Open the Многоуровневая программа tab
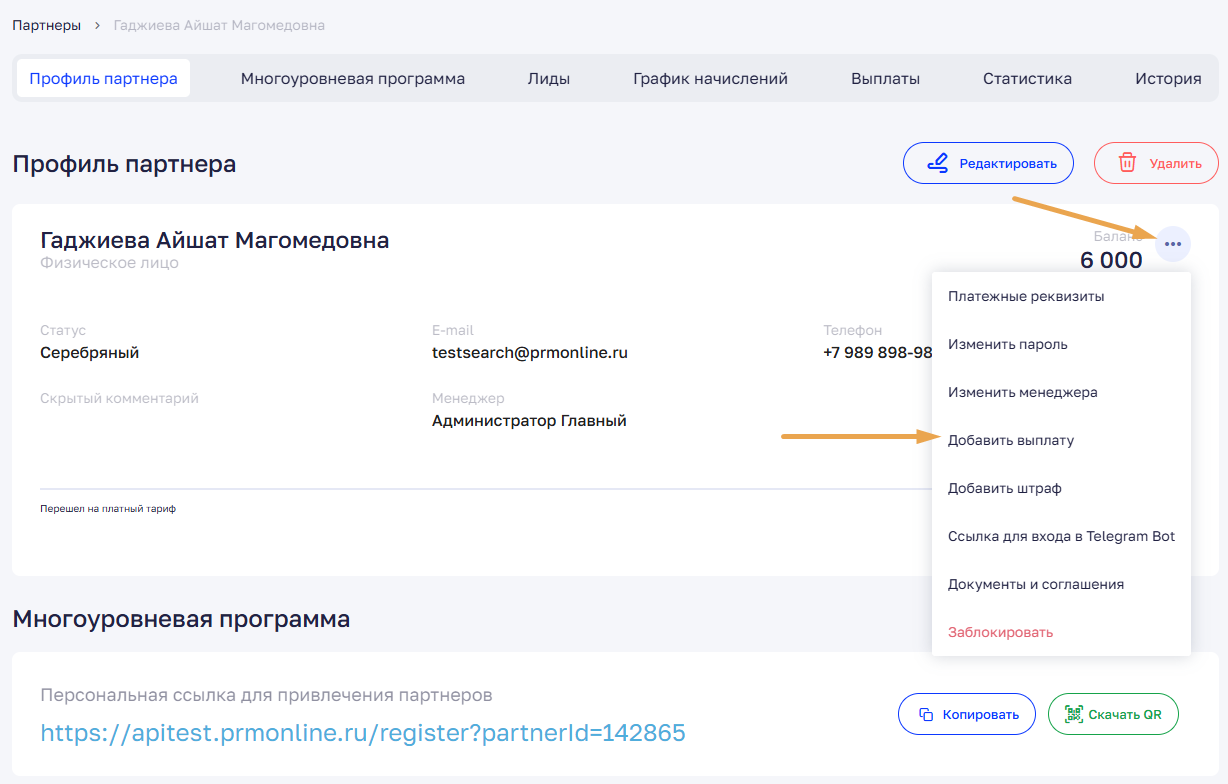Image resolution: width=1228 pixels, height=784 pixels. [x=352, y=78]
